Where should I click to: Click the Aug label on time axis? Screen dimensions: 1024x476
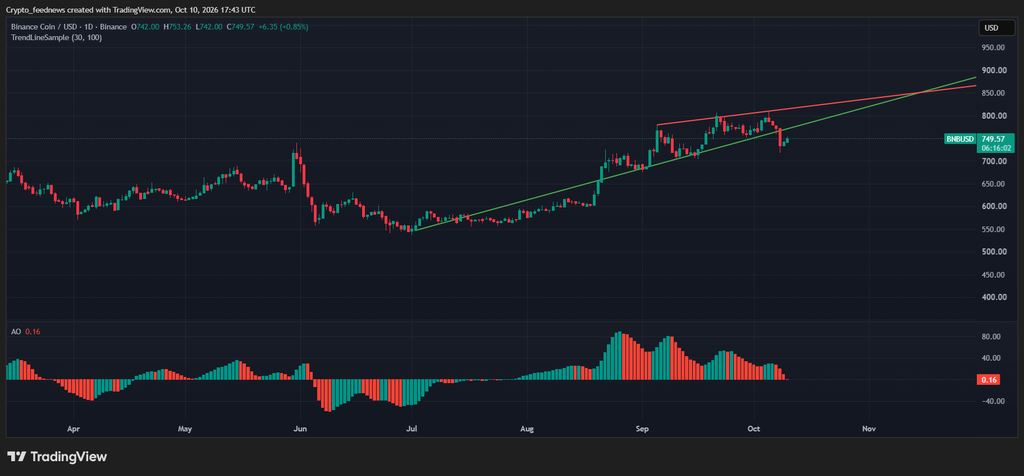[x=527, y=429]
